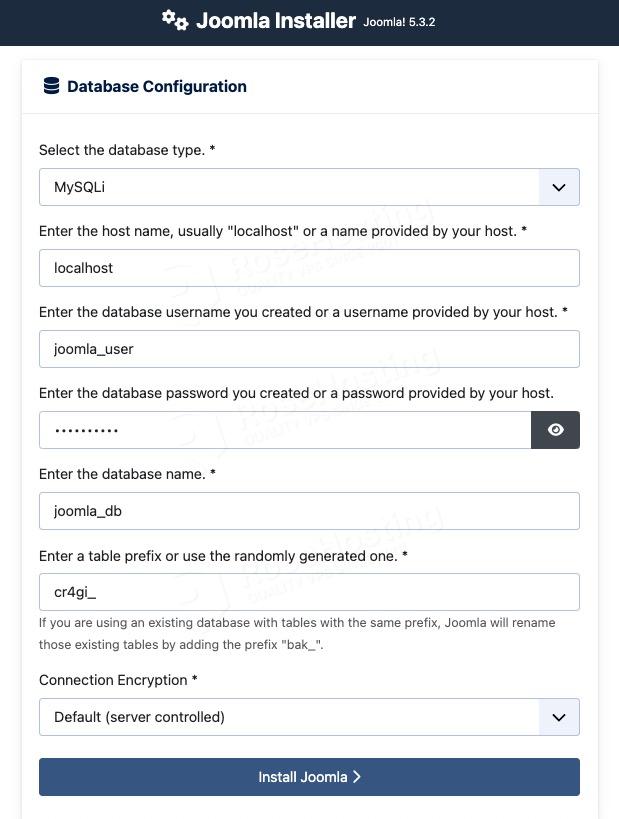Click the gears icon in Joomla Installer header

(x=175, y=20)
